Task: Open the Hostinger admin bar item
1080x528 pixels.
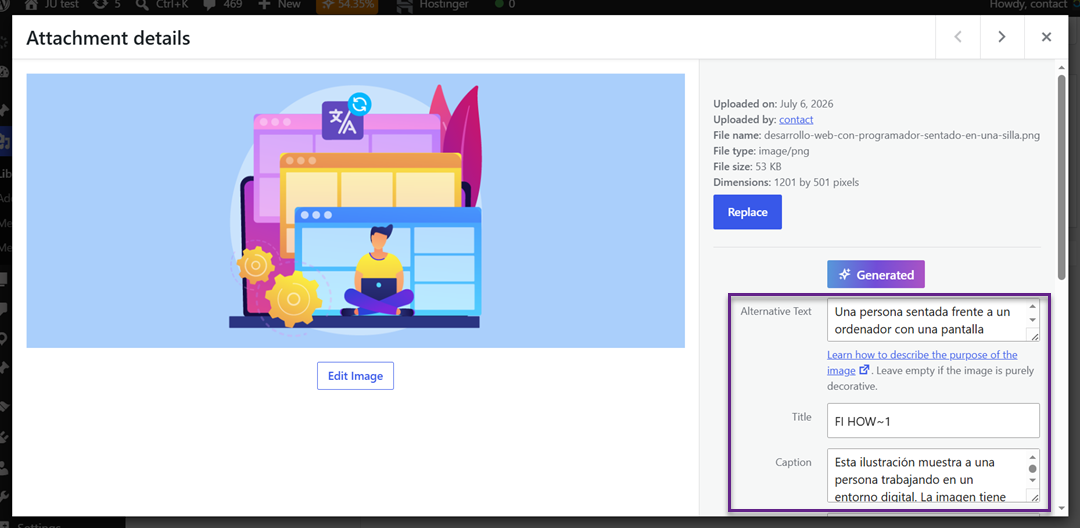Action: 435,4
